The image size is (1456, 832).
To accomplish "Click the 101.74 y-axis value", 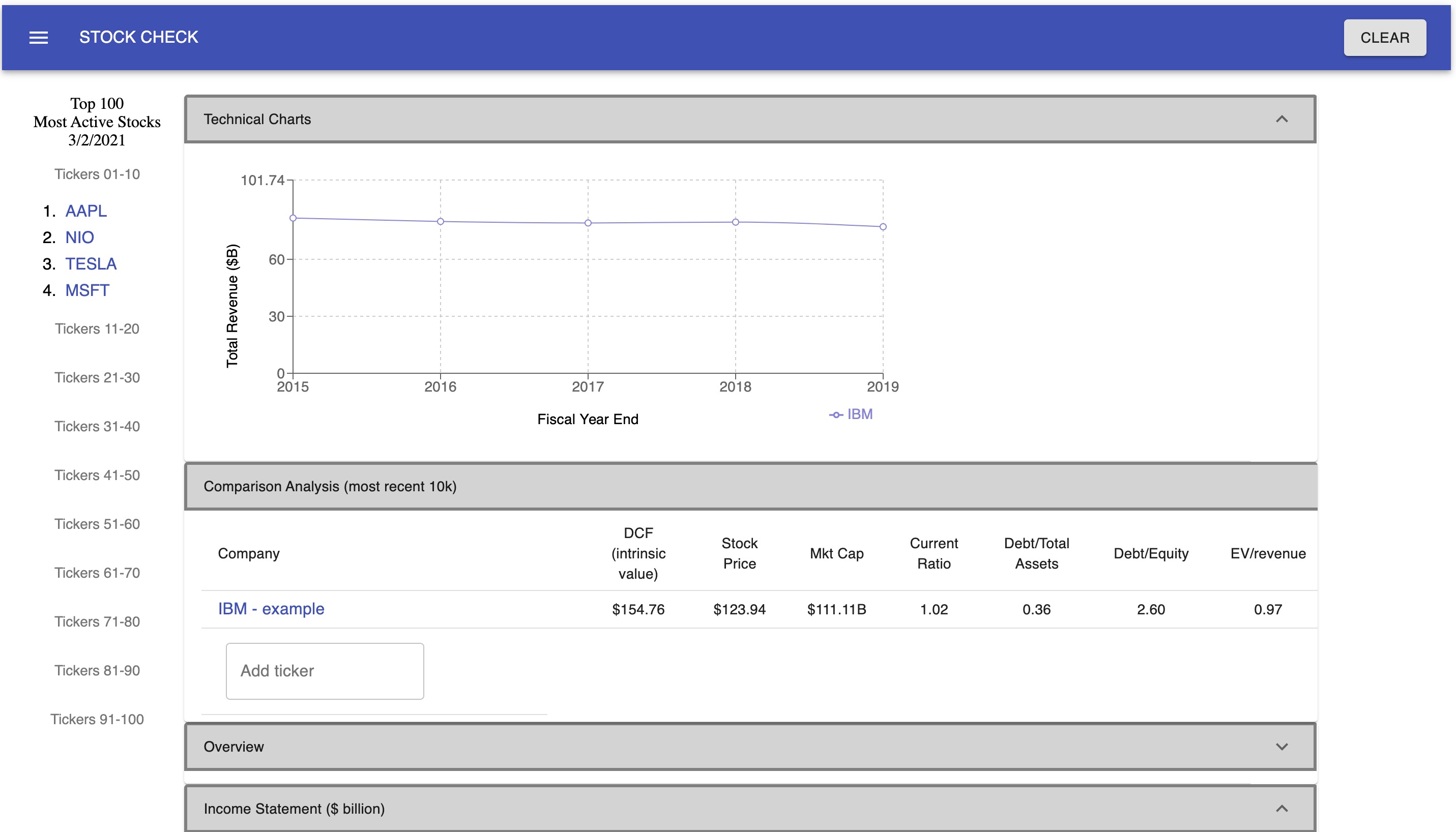I will tap(263, 181).
